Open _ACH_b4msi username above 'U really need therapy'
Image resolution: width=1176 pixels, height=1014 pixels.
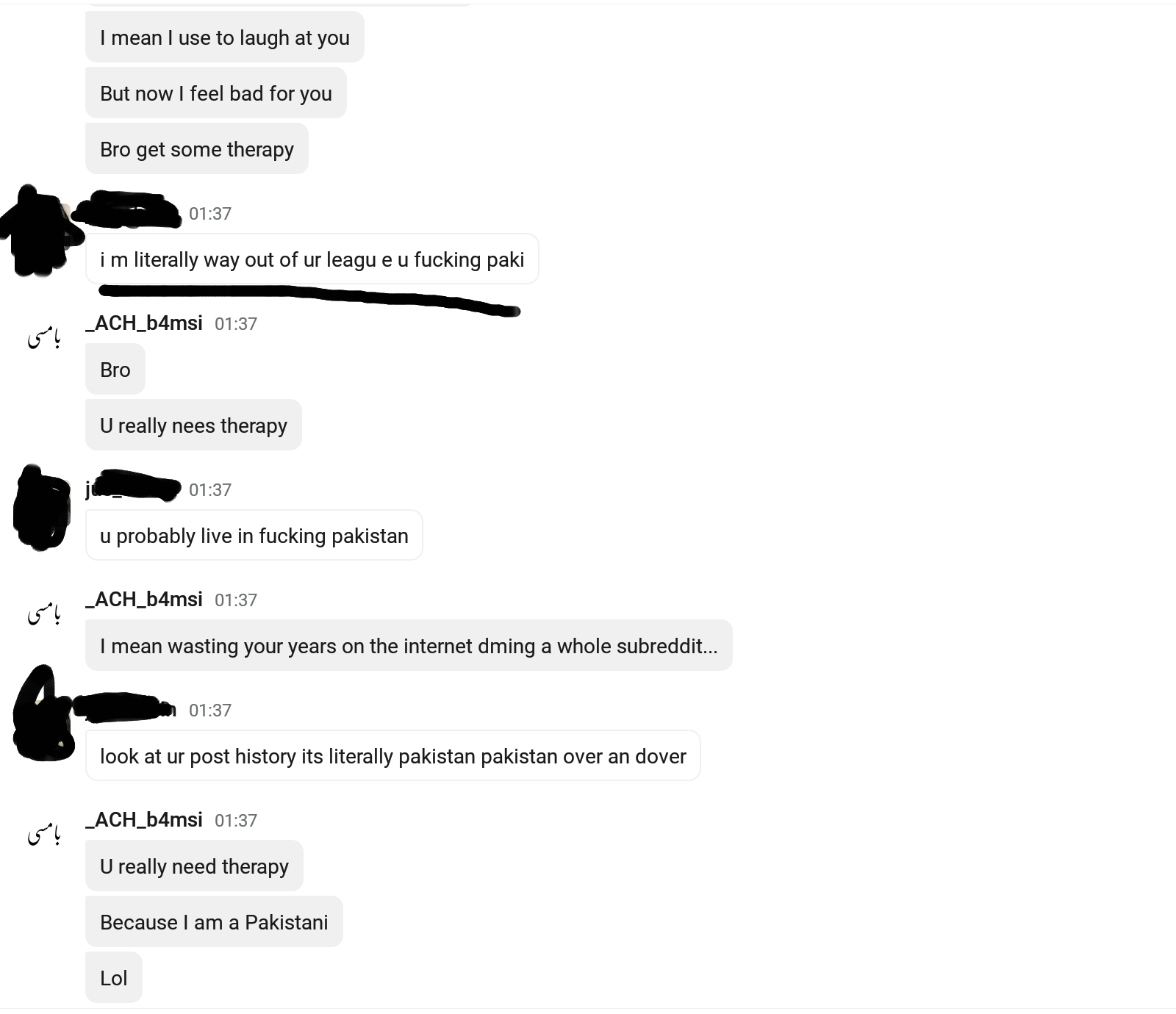pyautogui.click(x=144, y=820)
